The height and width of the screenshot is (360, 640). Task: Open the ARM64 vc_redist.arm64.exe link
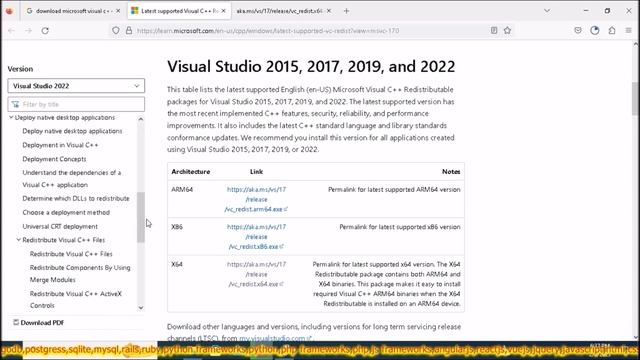(x=256, y=199)
